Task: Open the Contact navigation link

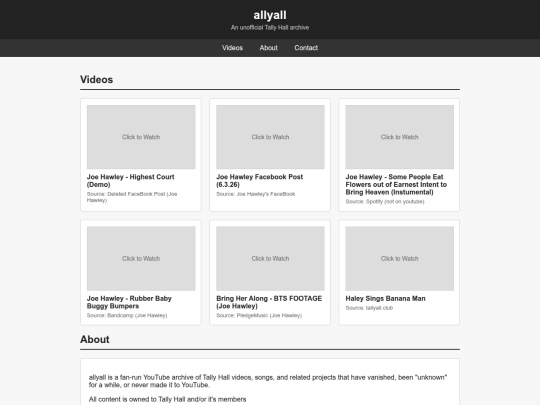Action: coord(306,48)
